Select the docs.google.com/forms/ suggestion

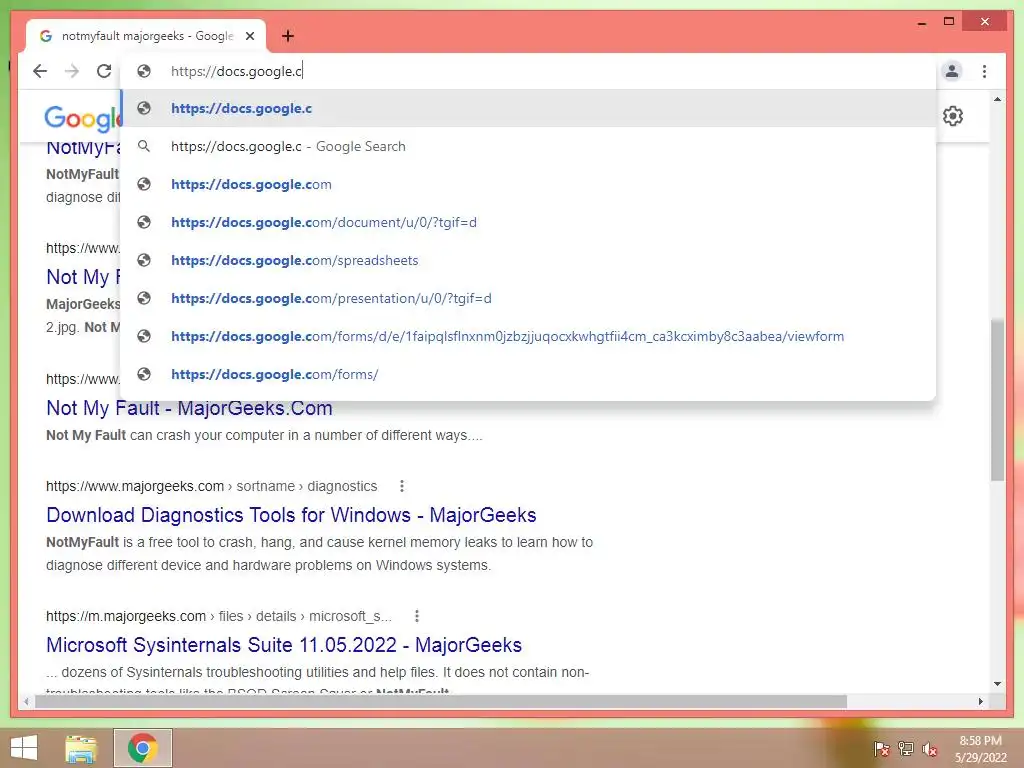[528, 374]
